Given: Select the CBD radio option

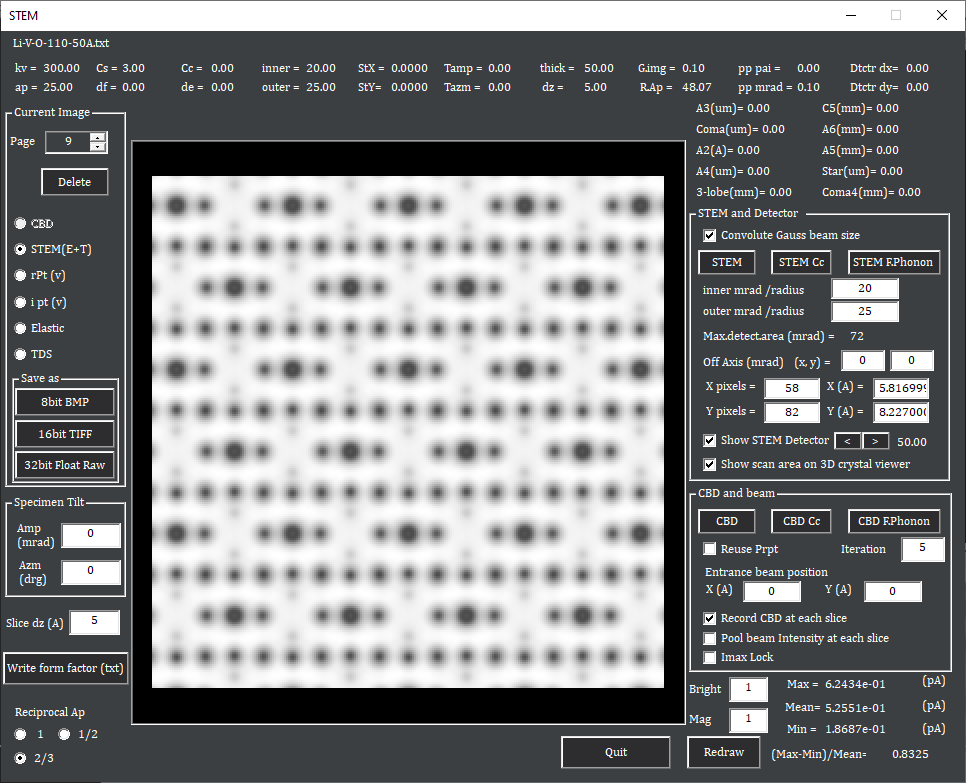Looking at the screenshot, I should point(20,223).
